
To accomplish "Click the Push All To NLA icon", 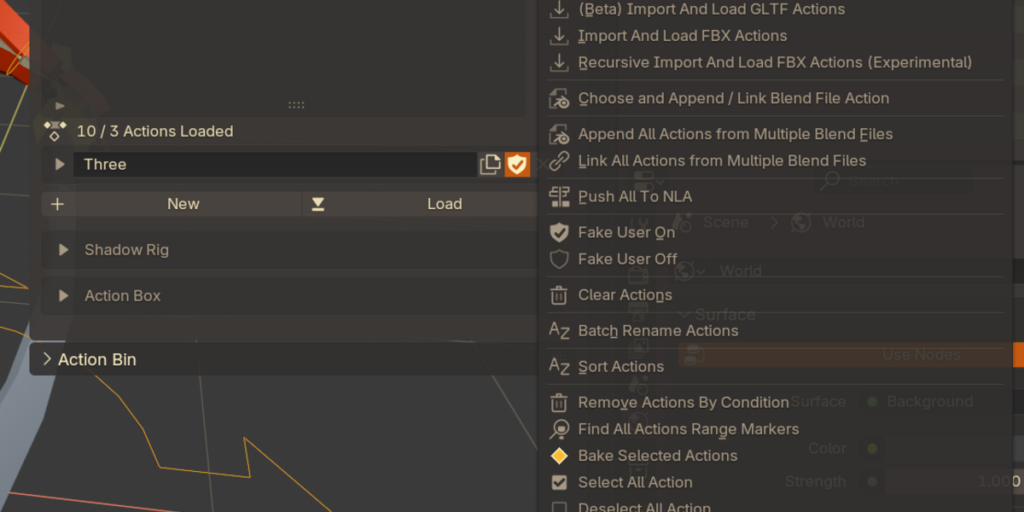I will point(560,197).
